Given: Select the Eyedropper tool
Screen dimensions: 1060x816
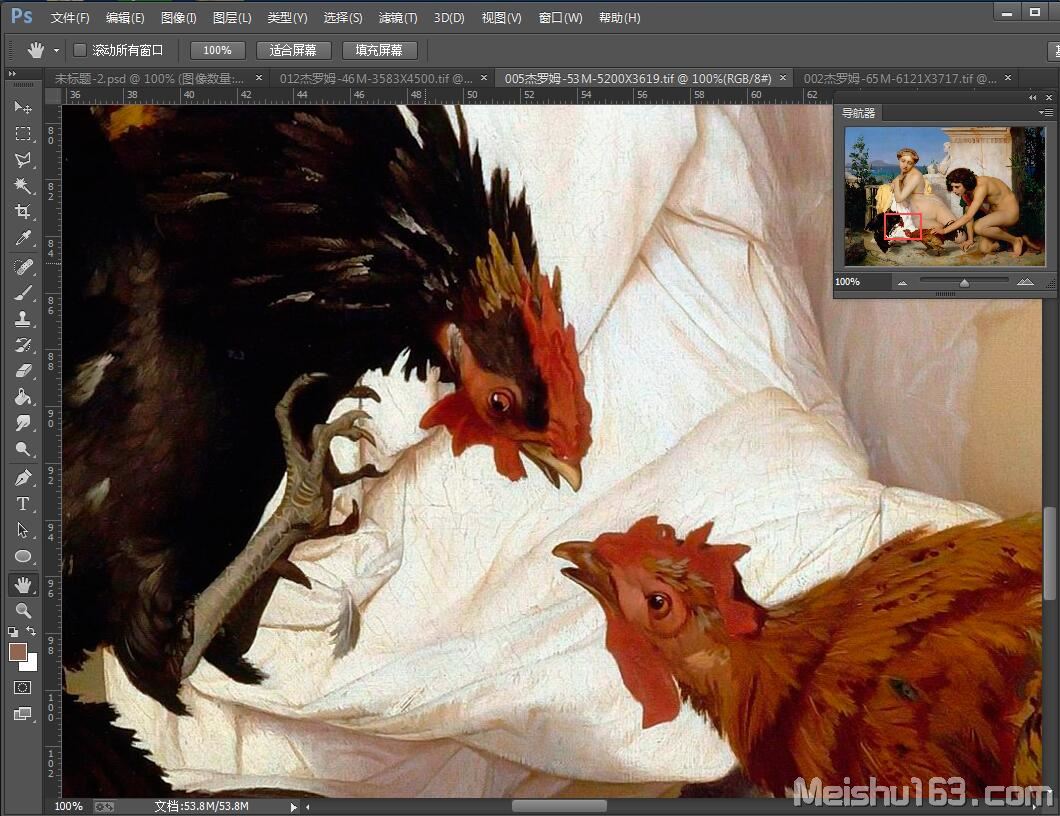Looking at the screenshot, I should [22, 238].
